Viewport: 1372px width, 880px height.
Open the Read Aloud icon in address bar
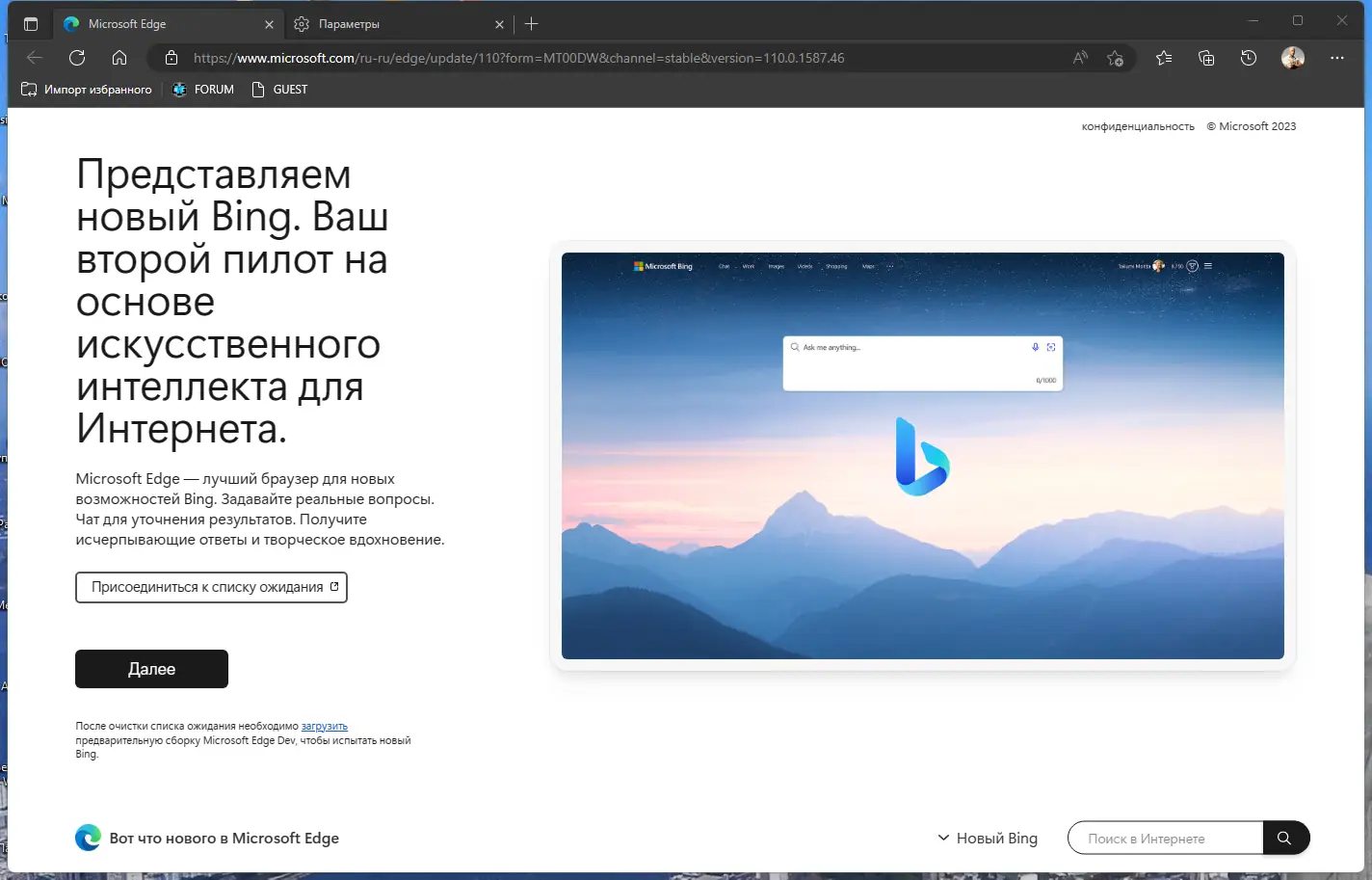coord(1080,58)
